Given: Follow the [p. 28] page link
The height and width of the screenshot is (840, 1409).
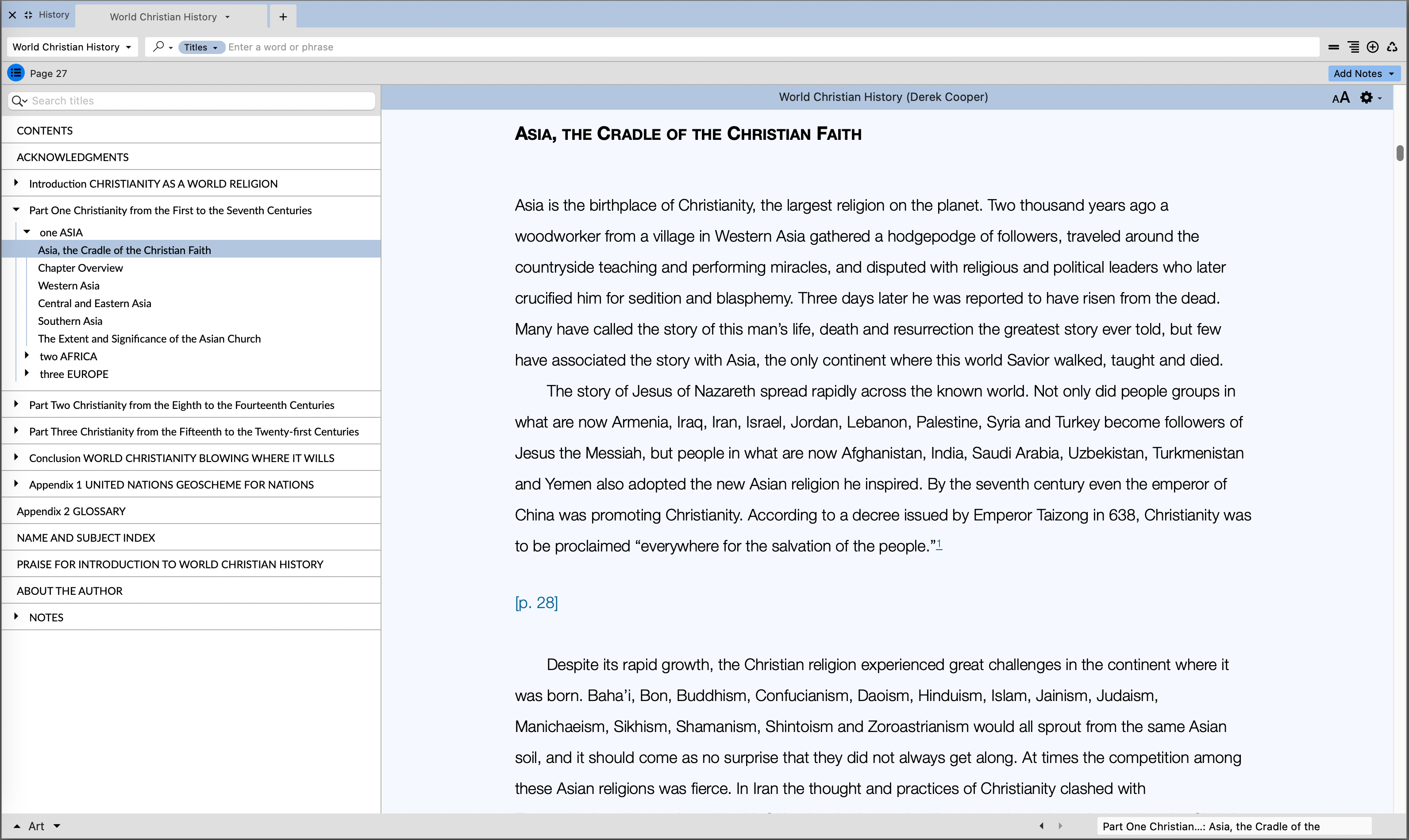Looking at the screenshot, I should [536, 602].
